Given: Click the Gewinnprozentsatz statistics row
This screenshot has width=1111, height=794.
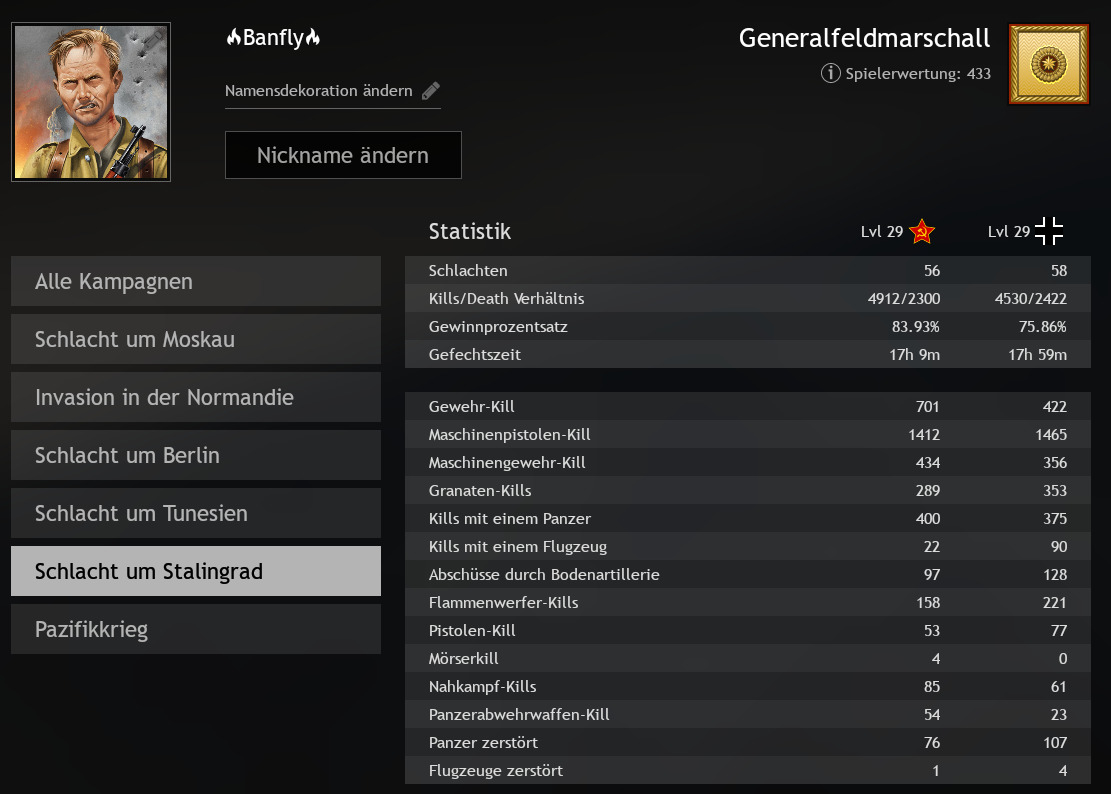Looking at the screenshot, I should pos(748,327).
